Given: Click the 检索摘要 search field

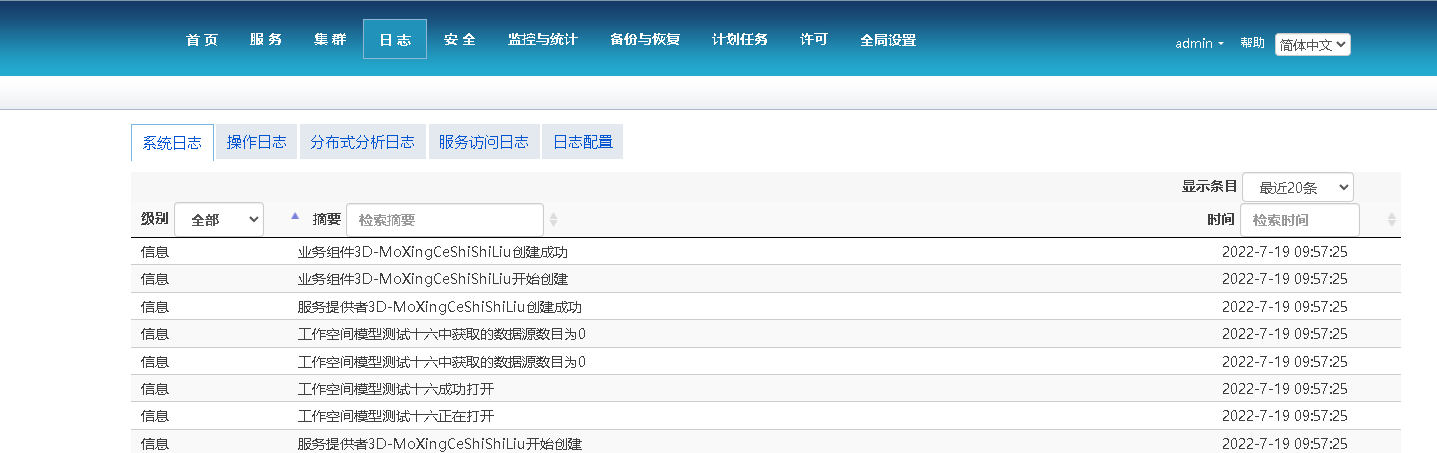Looking at the screenshot, I should pos(445,219).
